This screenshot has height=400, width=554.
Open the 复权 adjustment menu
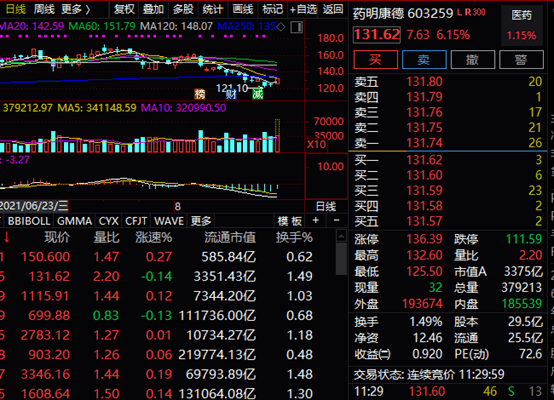pyautogui.click(x=124, y=10)
